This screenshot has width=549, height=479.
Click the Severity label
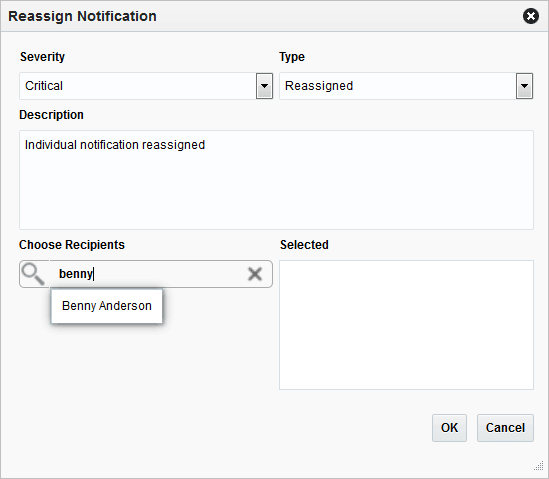click(42, 57)
